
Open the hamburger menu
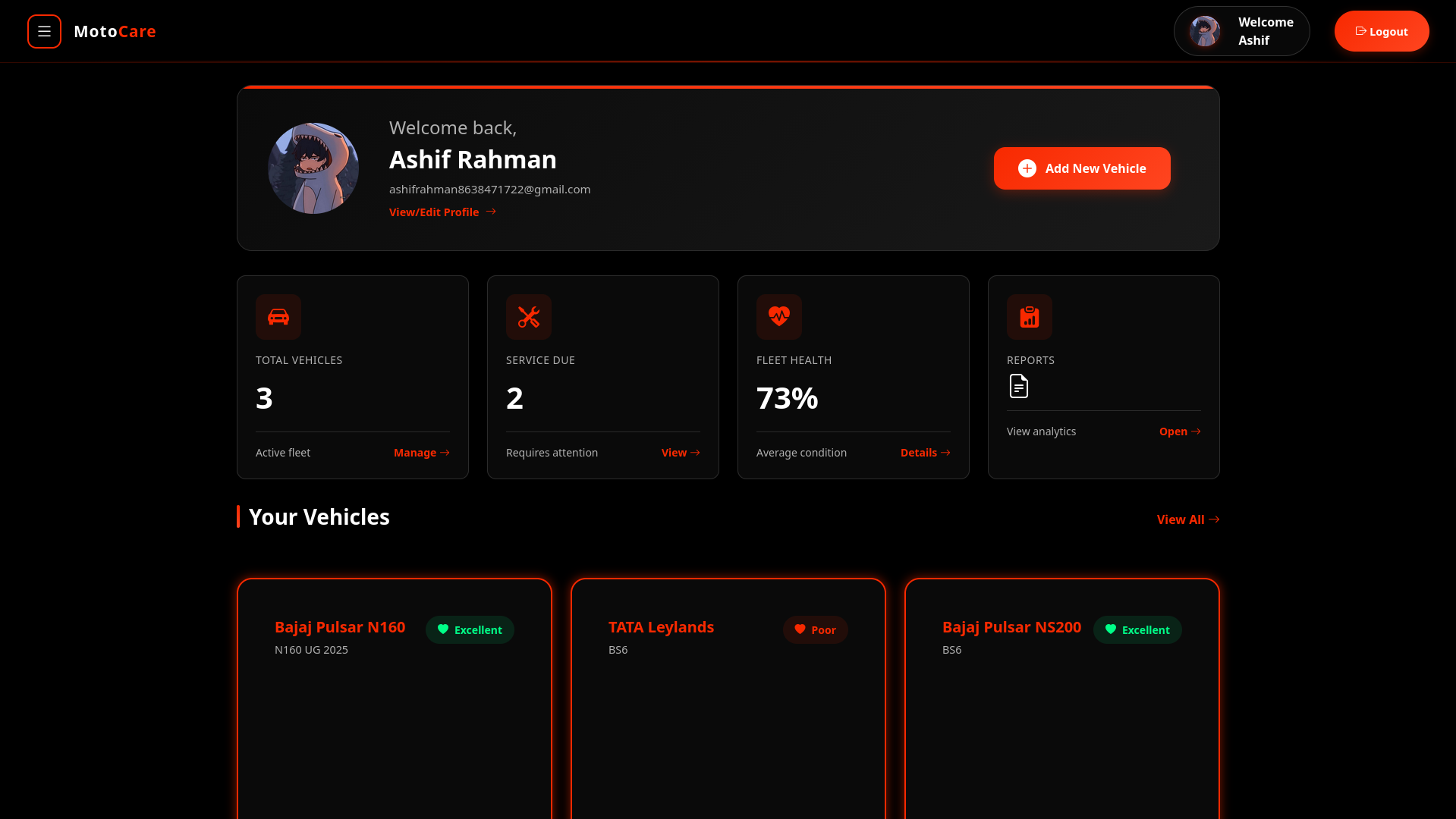[x=44, y=31]
